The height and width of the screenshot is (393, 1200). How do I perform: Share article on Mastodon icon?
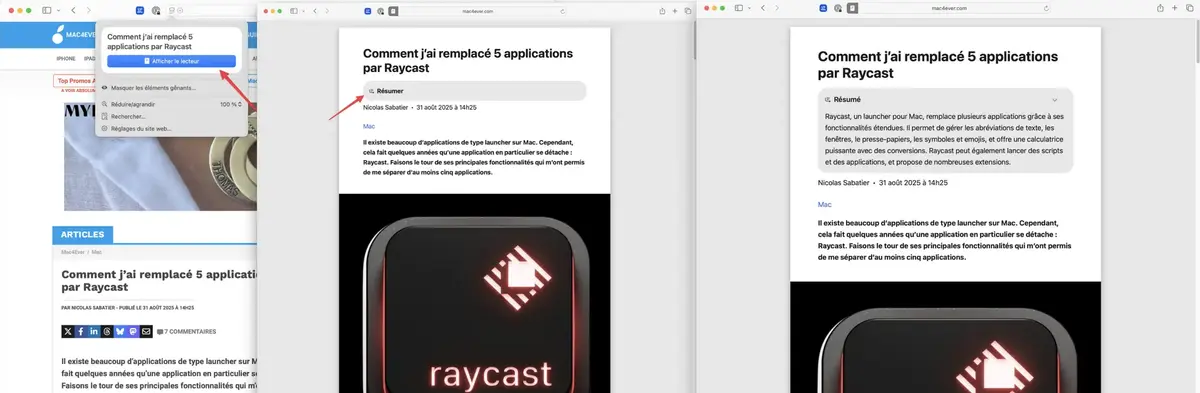click(x=133, y=331)
